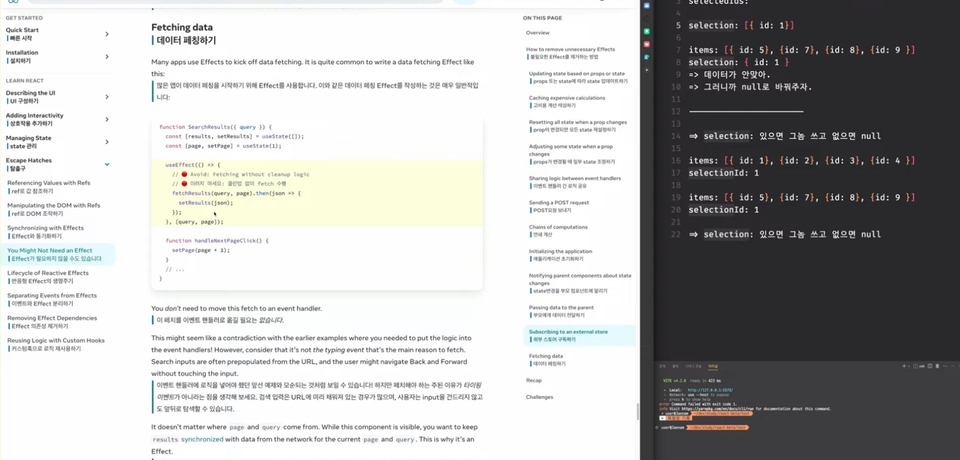Jump to Caching expensive calculations
This screenshot has width=960, height=460.
(567, 102)
